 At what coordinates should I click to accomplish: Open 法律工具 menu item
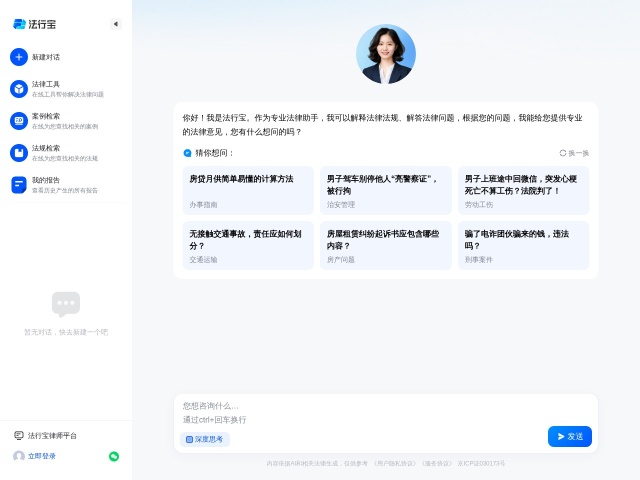click(67, 89)
